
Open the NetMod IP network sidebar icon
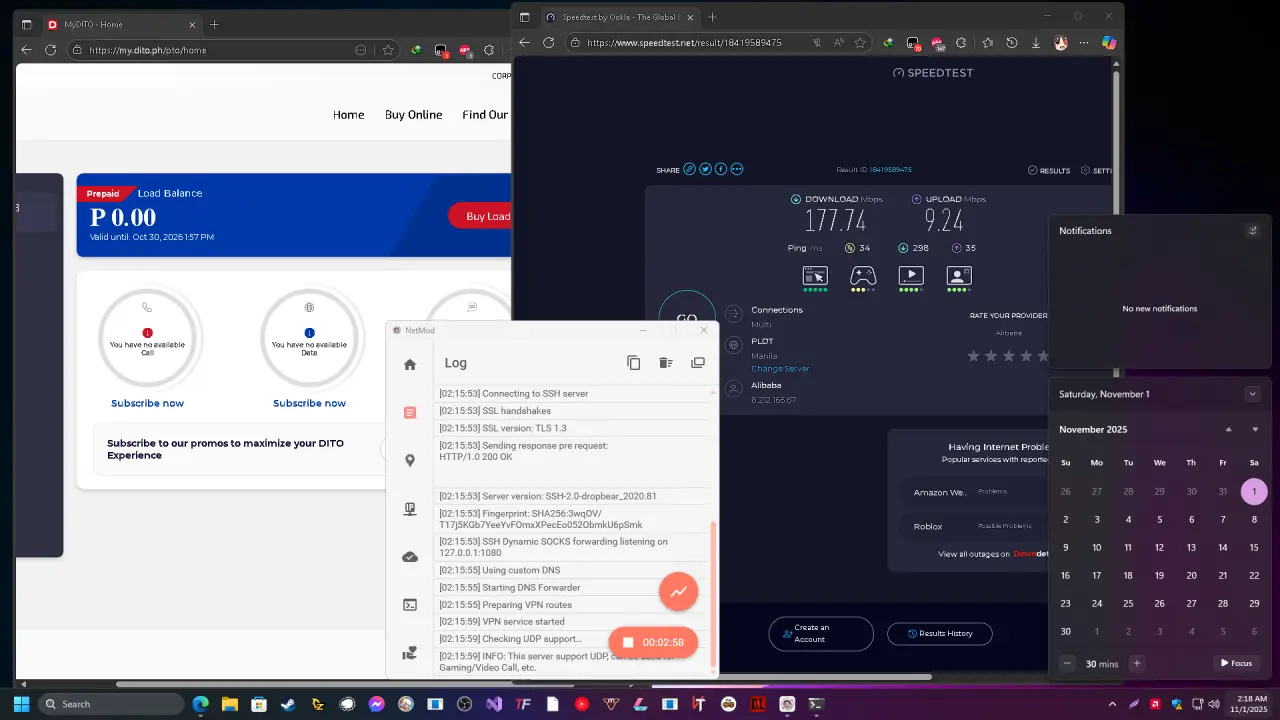coord(410,509)
